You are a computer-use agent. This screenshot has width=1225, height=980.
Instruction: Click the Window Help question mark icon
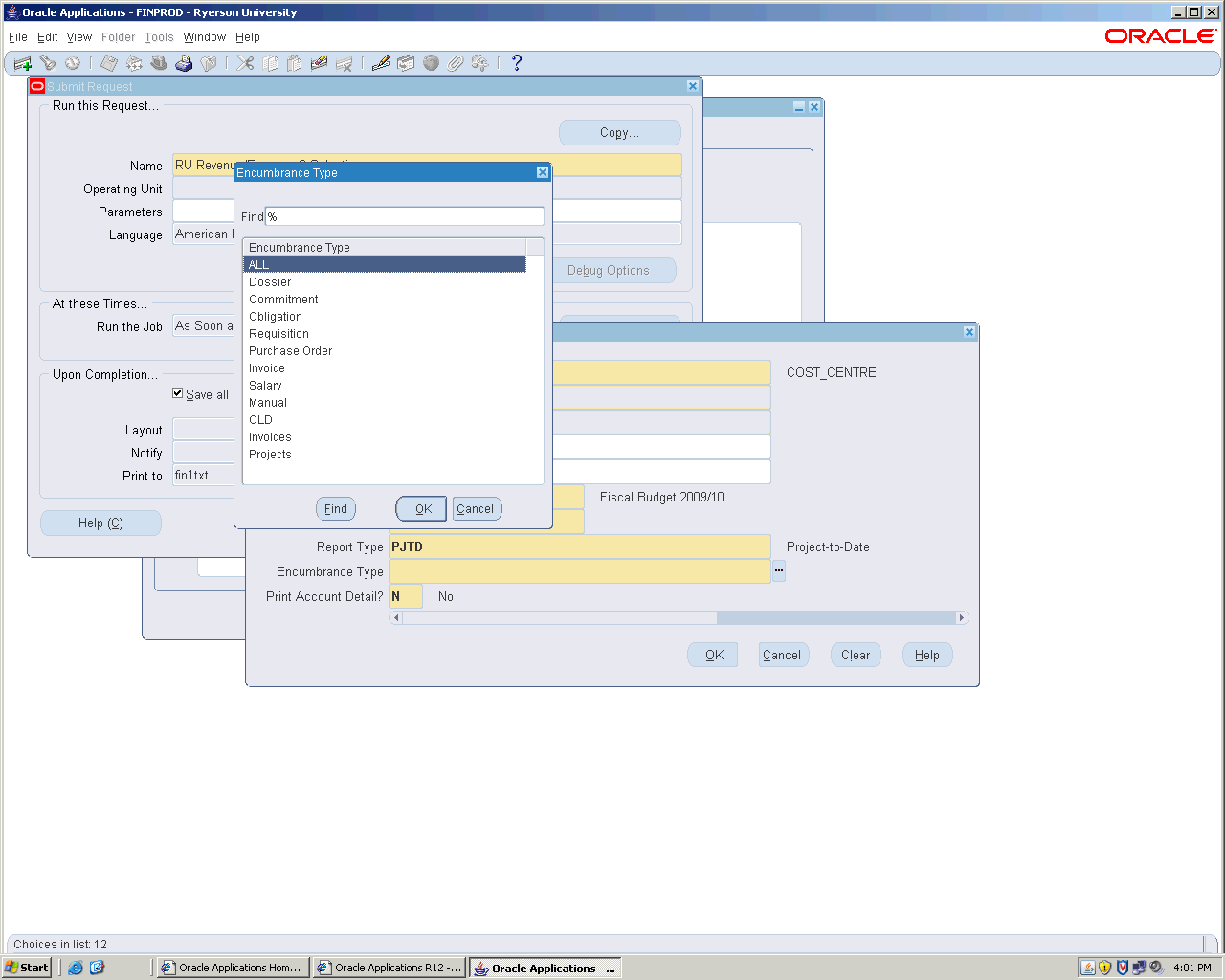click(x=517, y=63)
